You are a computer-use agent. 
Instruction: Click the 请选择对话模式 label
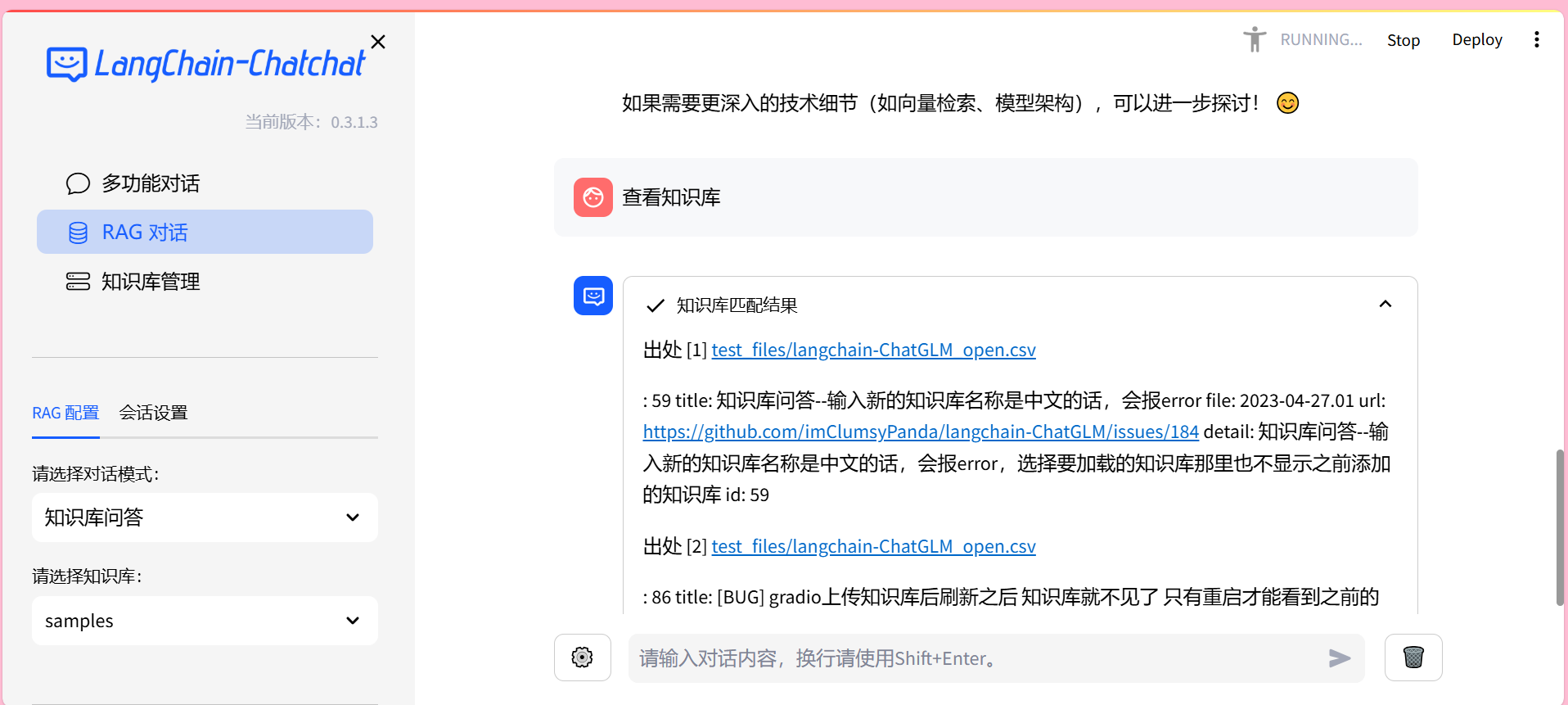click(96, 474)
